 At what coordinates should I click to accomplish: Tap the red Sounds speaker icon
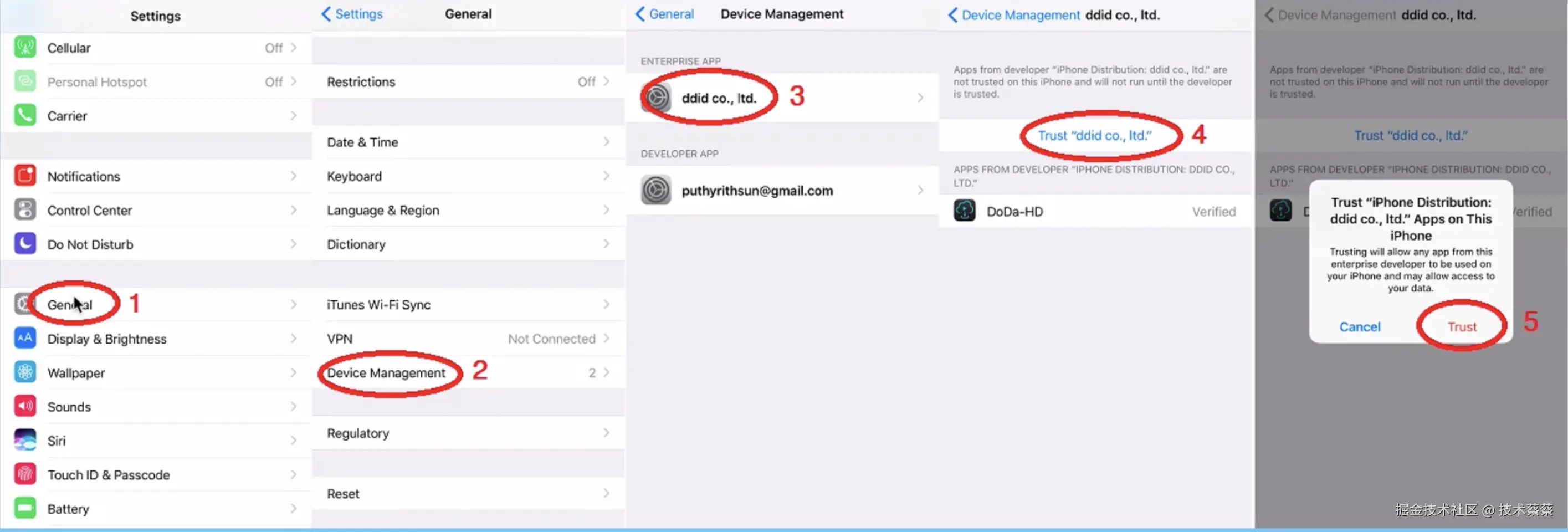coord(25,407)
